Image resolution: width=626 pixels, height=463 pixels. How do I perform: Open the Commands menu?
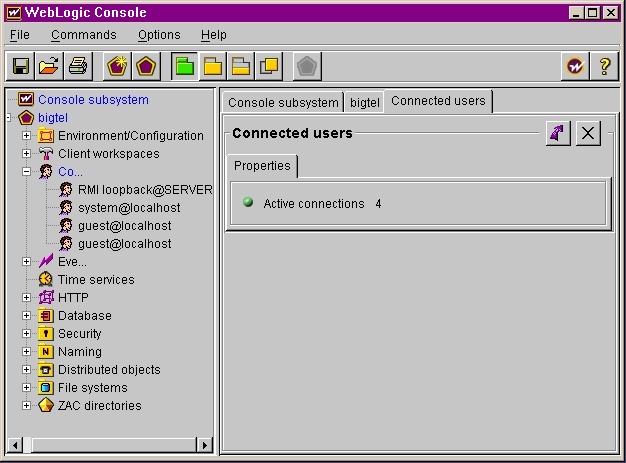point(84,35)
